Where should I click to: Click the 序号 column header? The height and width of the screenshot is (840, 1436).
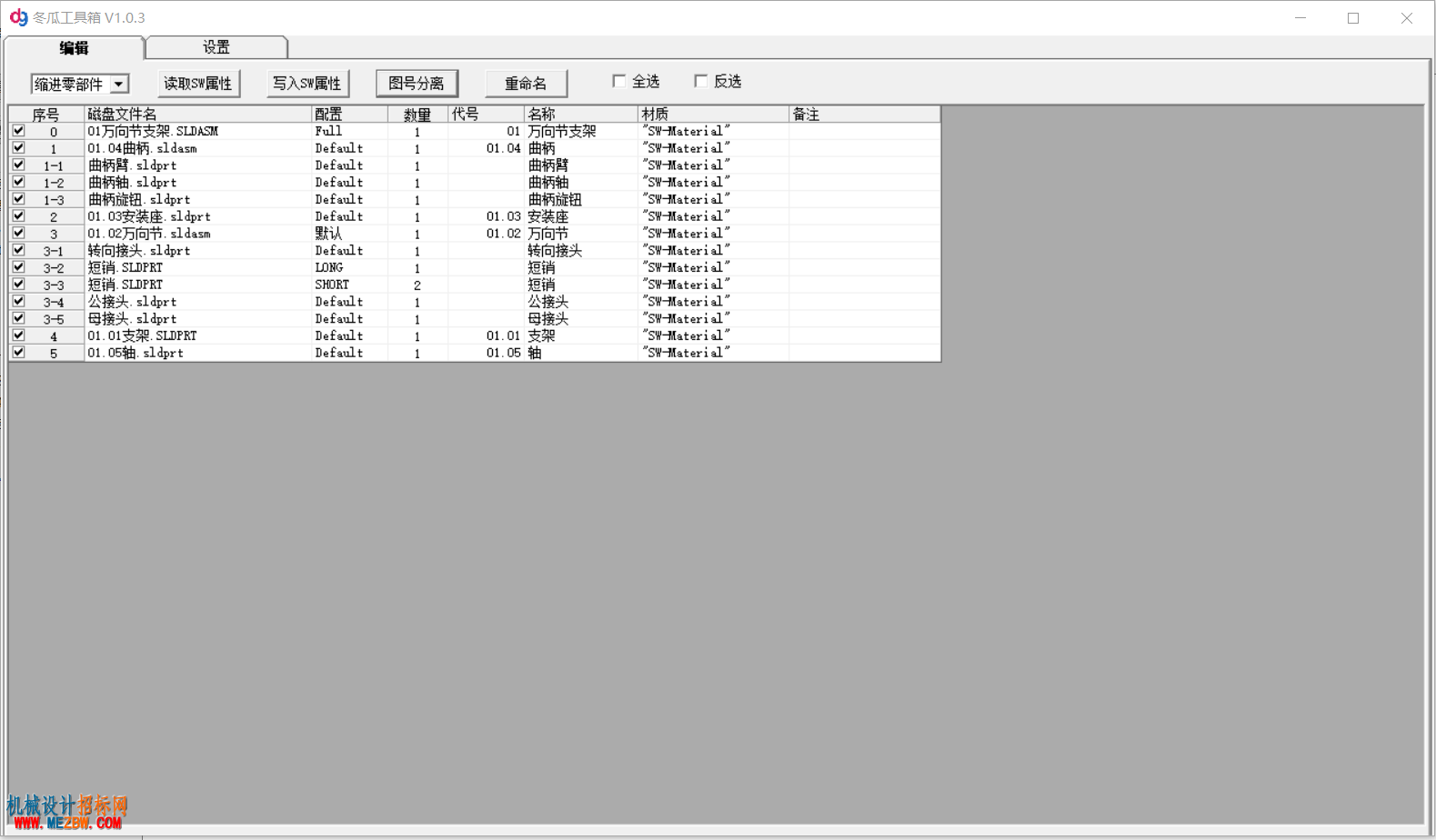click(46, 115)
